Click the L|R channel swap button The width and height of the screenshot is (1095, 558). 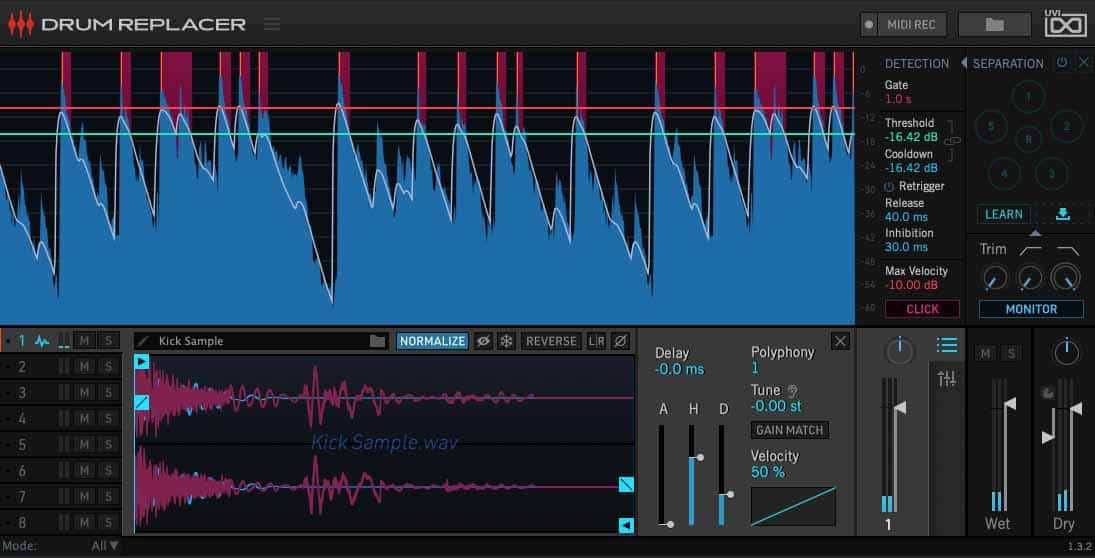tap(596, 341)
